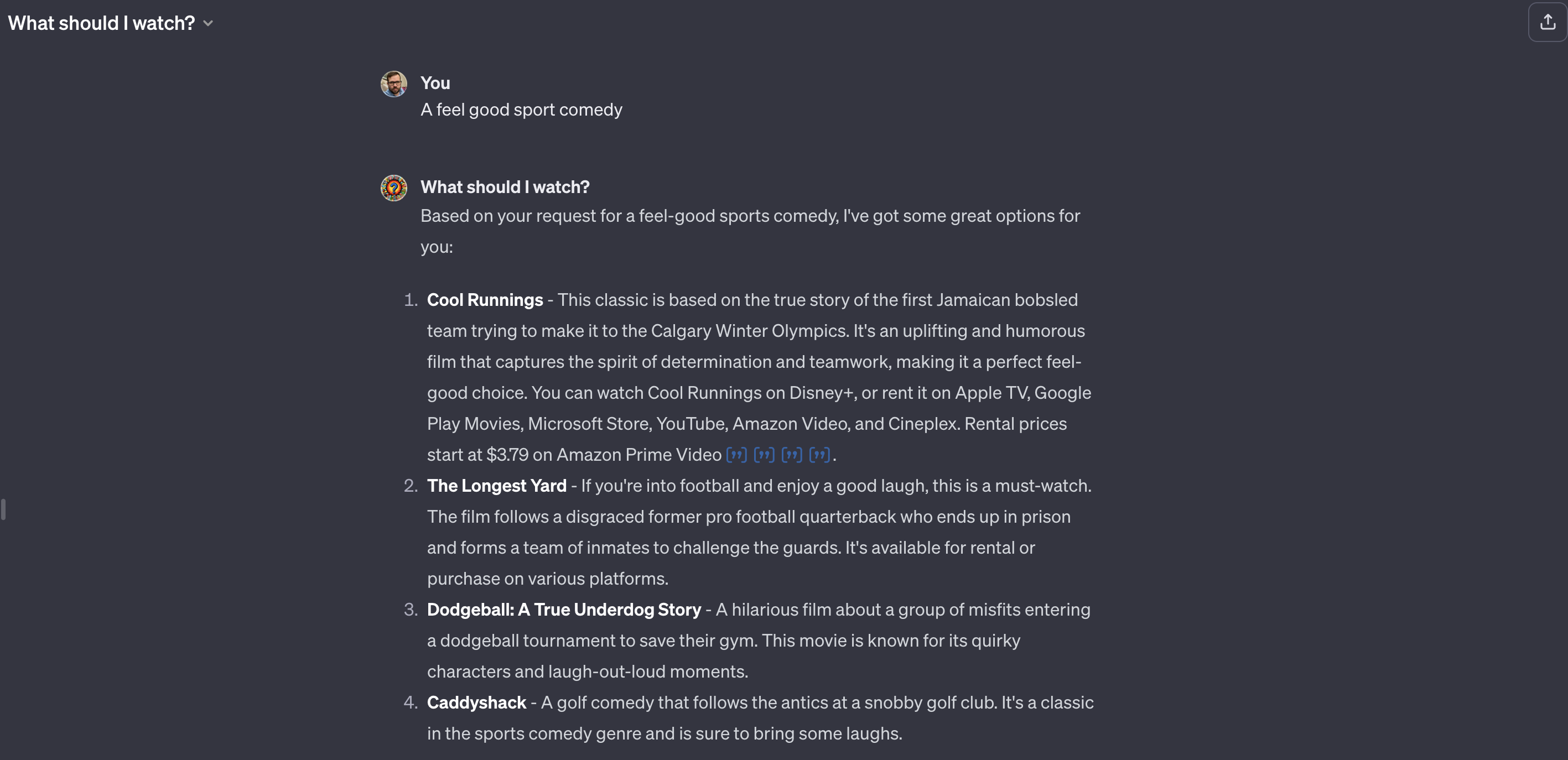This screenshot has height=760, width=1568.
Task: Toggle the sidebar handle on the left edge
Action: coord(4,509)
